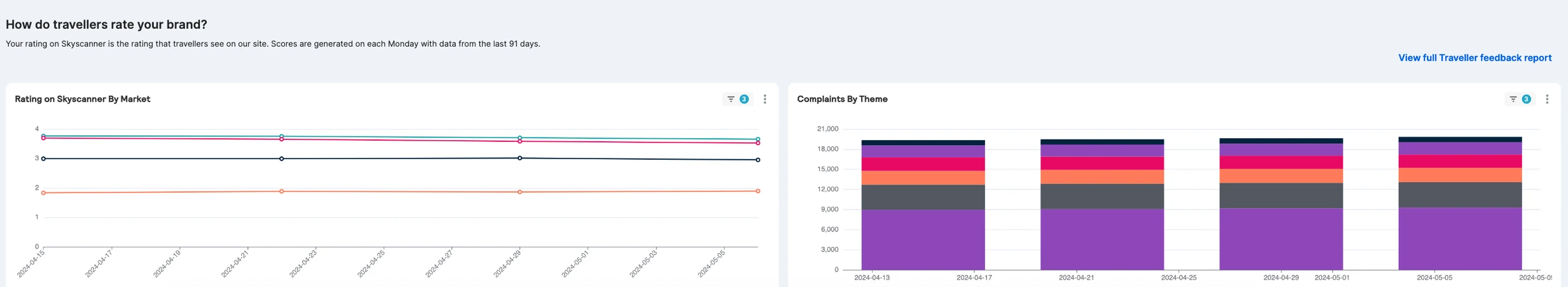Select dark gray segment of second bar

click(1102, 196)
